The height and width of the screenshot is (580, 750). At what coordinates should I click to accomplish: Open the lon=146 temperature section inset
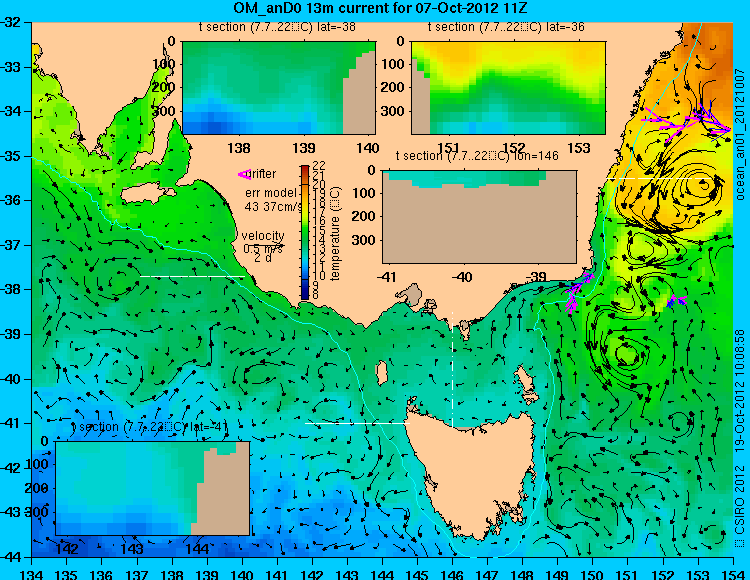pos(479,217)
